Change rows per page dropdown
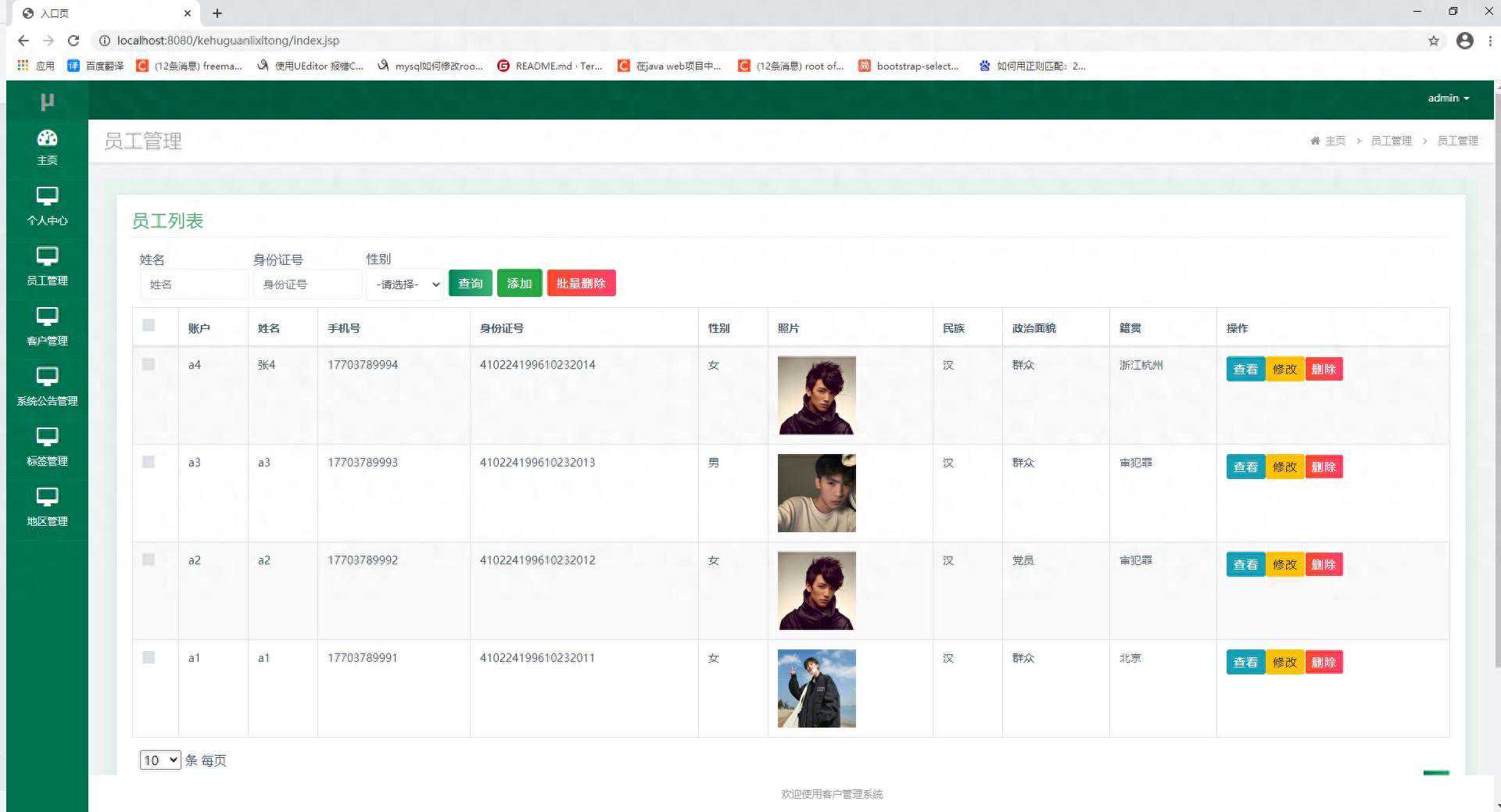The image size is (1501, 812). pos(160,760)
